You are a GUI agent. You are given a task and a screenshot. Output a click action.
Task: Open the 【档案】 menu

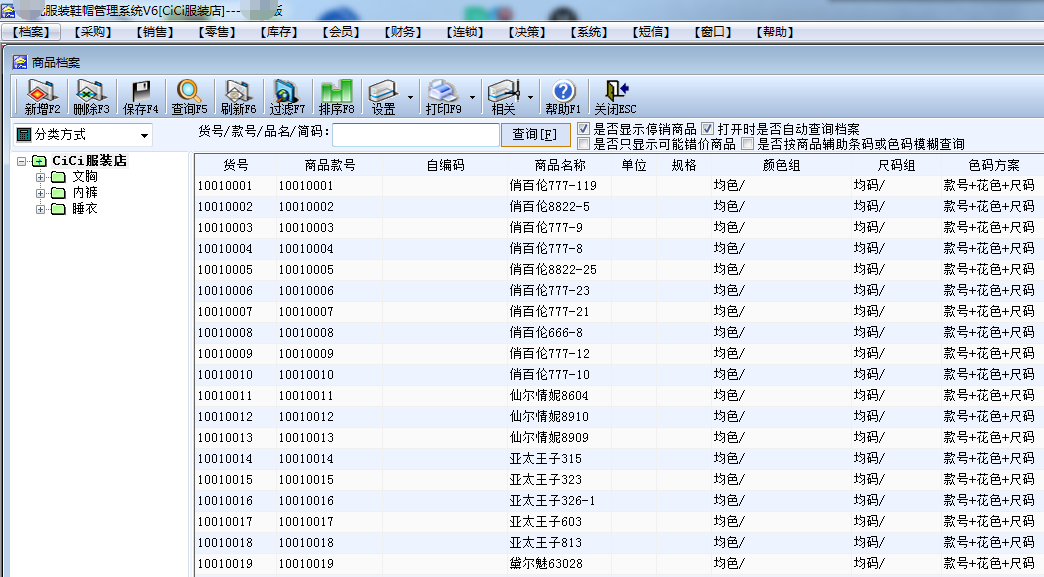31,32
